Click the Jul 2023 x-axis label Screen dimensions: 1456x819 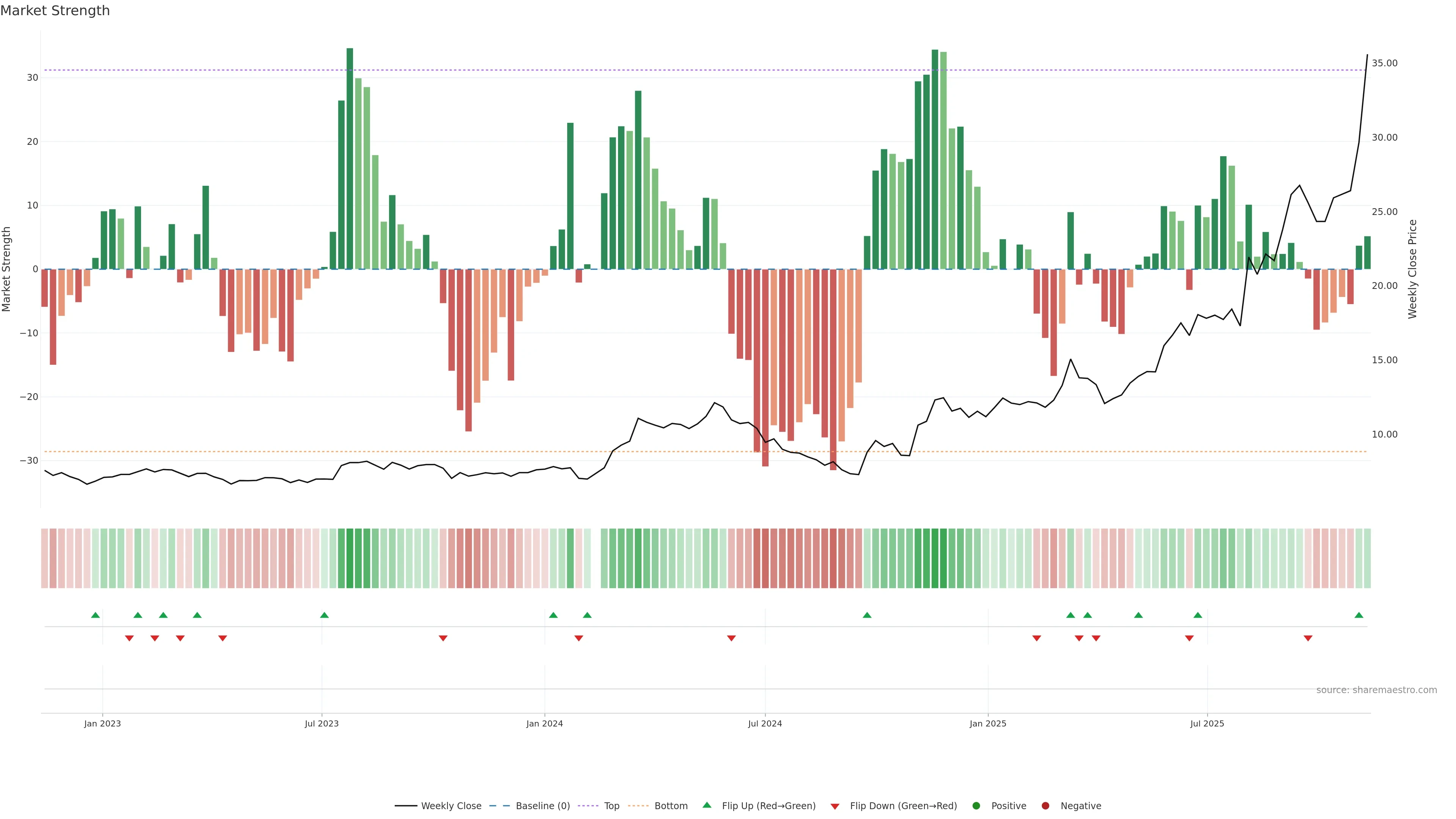click(322, 723)
